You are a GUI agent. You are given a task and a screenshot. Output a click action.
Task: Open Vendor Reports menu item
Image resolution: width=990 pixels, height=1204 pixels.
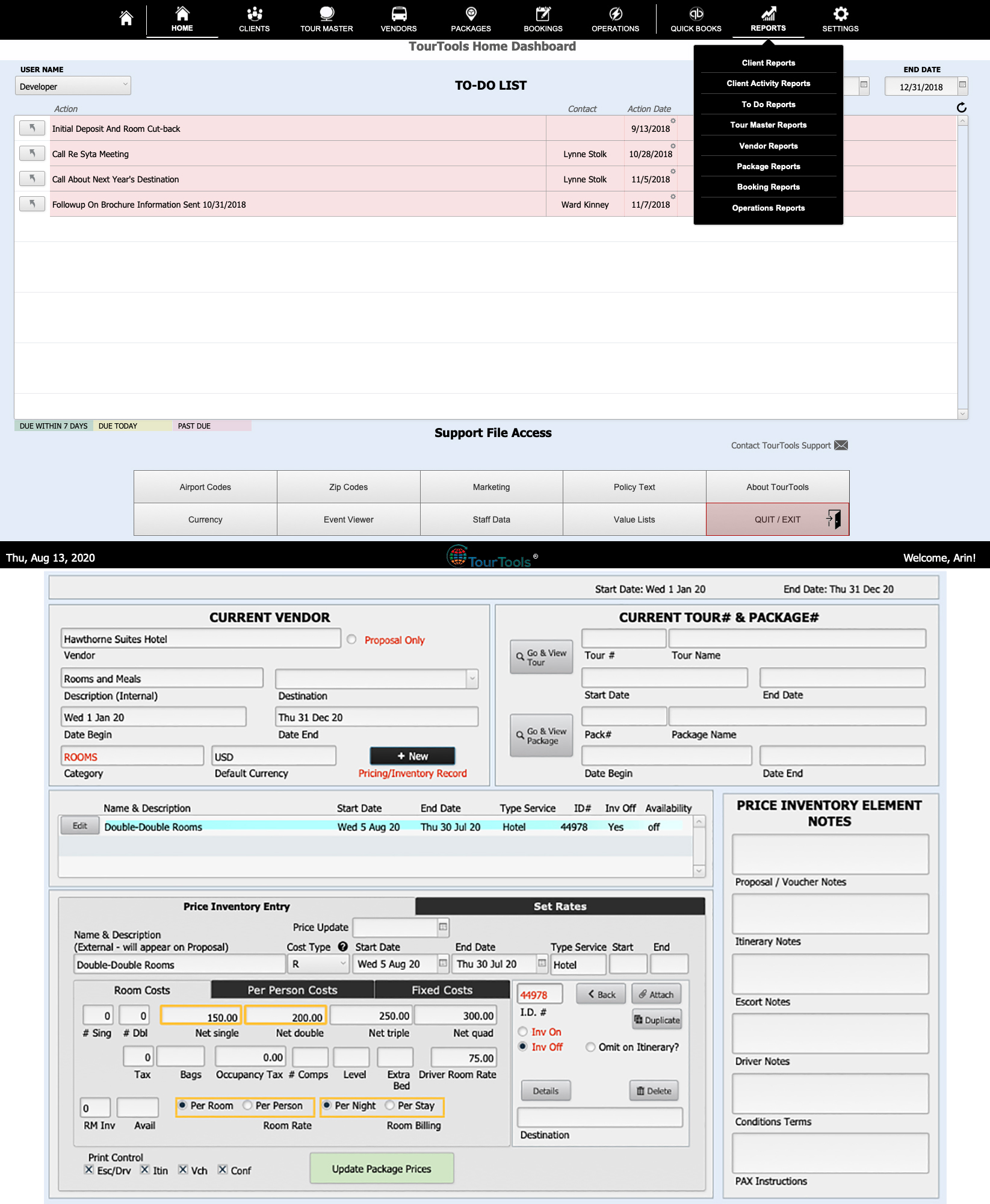pos(768,146)
